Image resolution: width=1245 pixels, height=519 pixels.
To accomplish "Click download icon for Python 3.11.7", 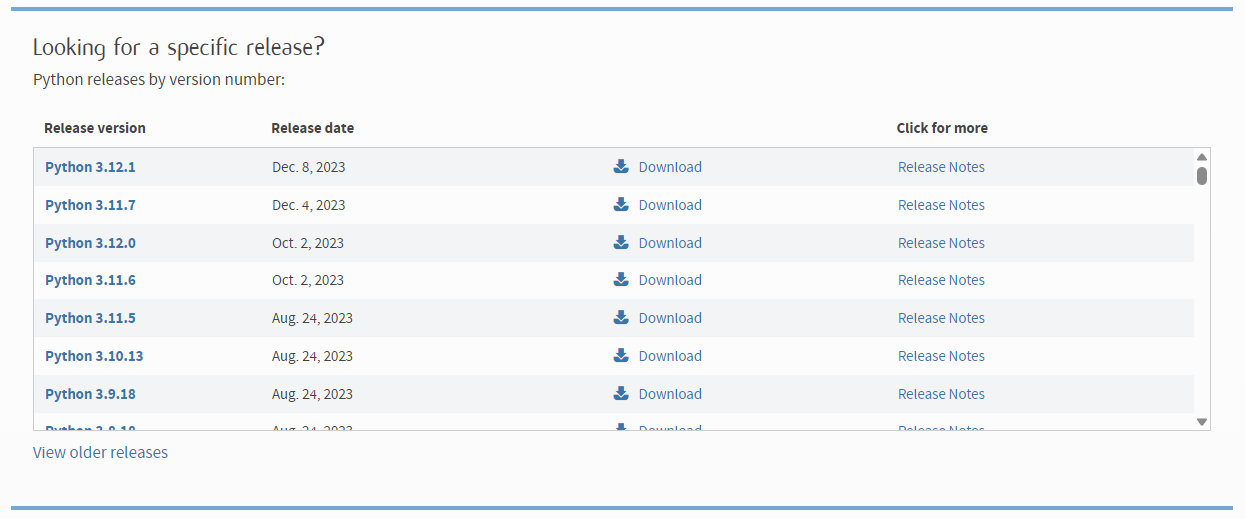I will pos(621,205).
